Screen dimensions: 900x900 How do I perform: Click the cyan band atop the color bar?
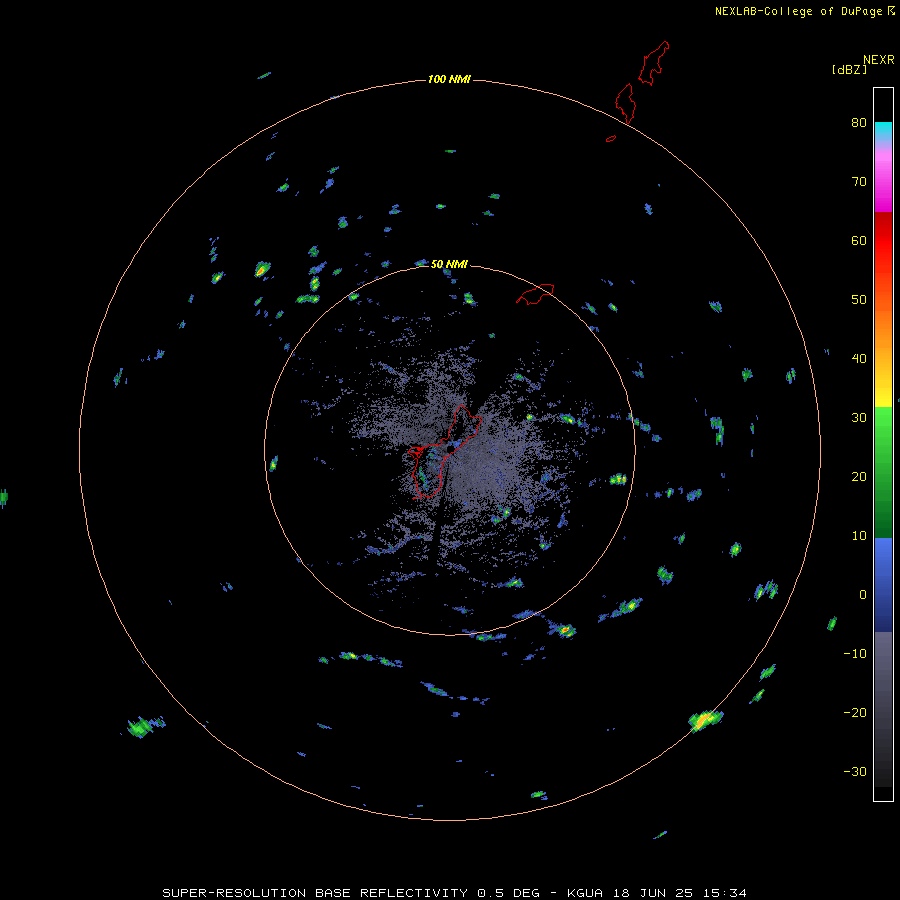point(883,131)
